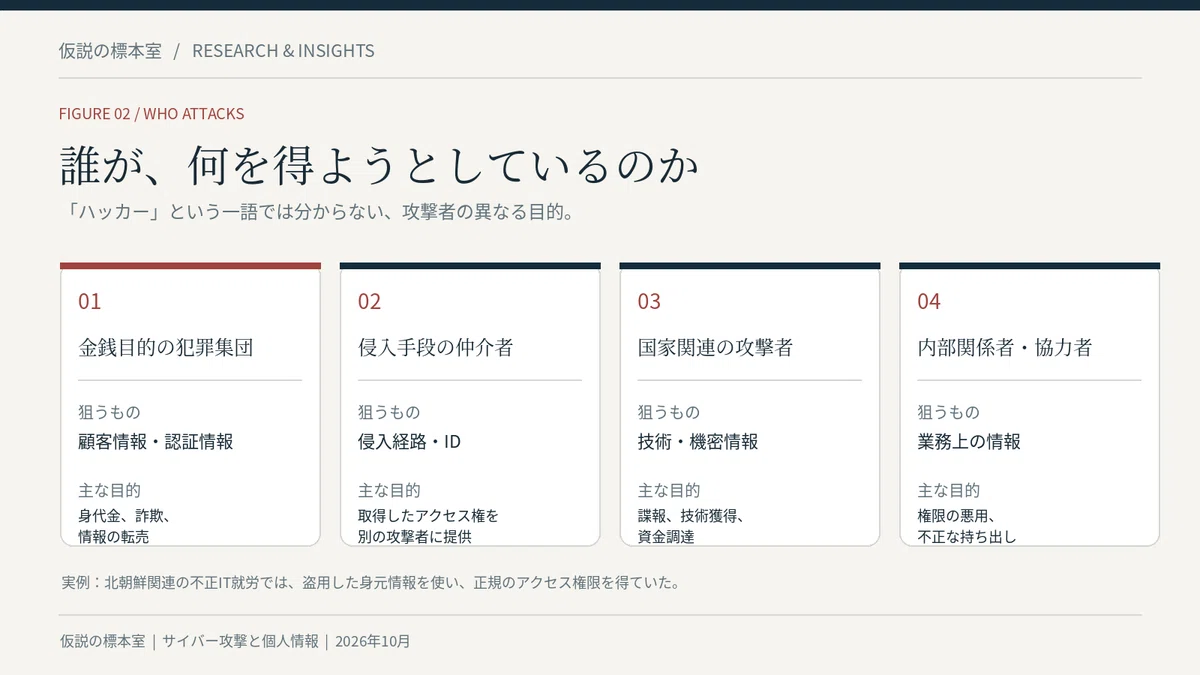
Task: Click the 狙うもの label above 顧客情報・認証情報
Action: click(x=109, y=412)
